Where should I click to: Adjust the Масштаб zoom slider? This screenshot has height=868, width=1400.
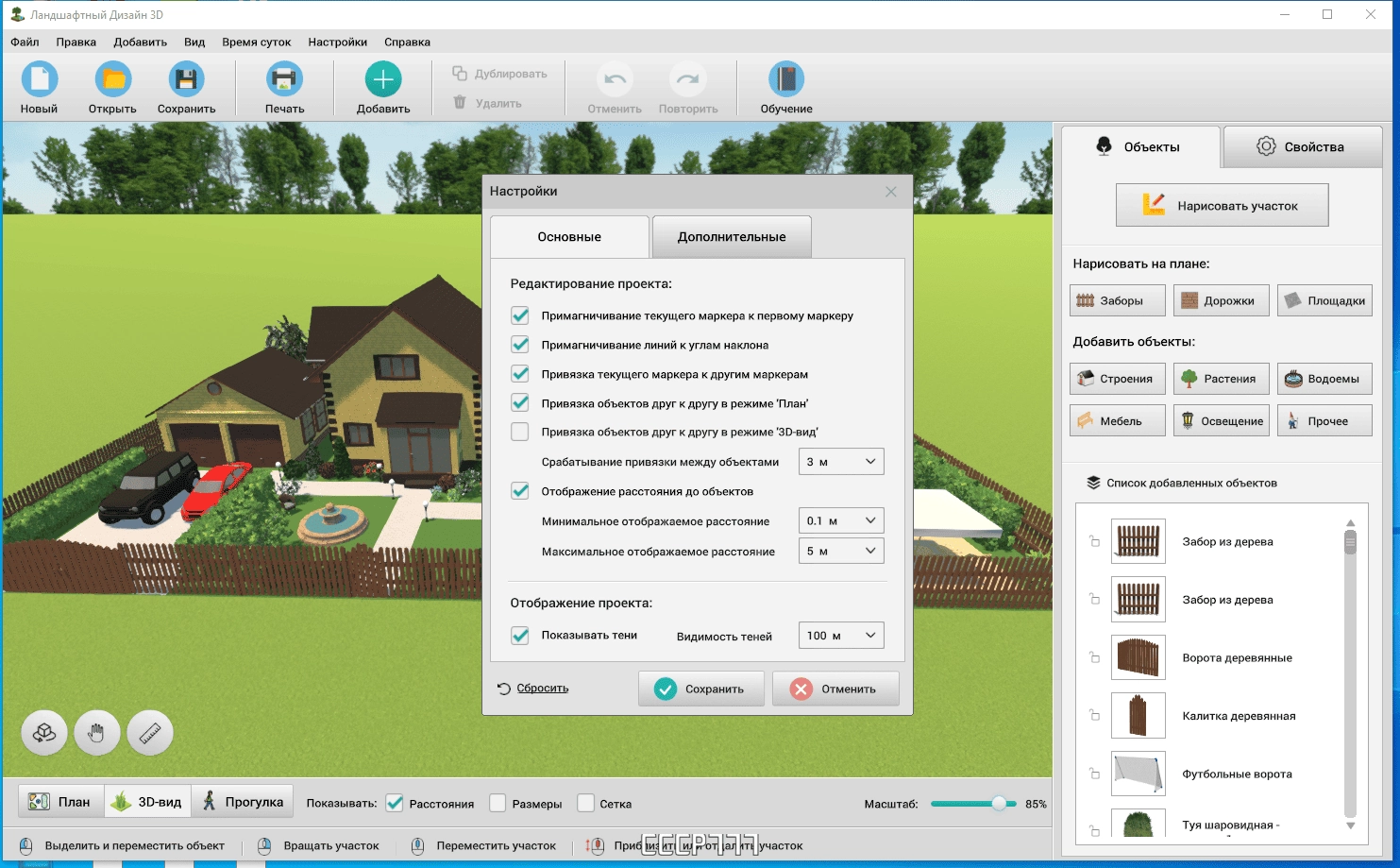[999, 804]
